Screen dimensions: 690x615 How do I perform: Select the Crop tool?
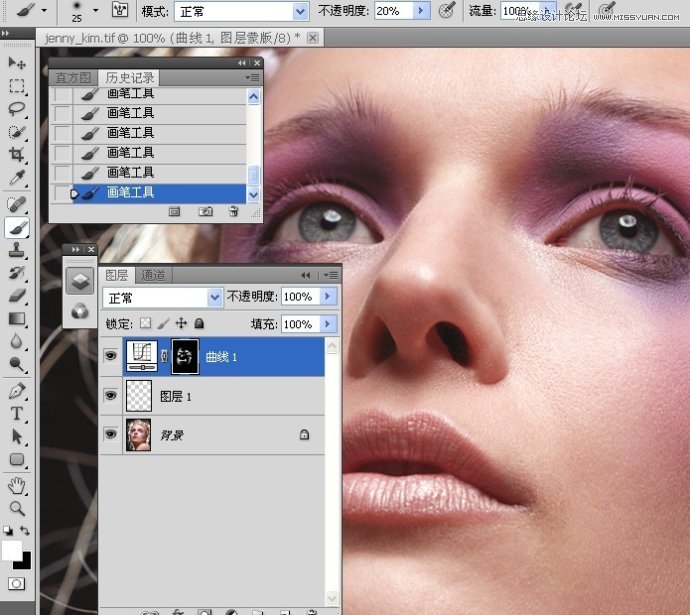(17, 155)
